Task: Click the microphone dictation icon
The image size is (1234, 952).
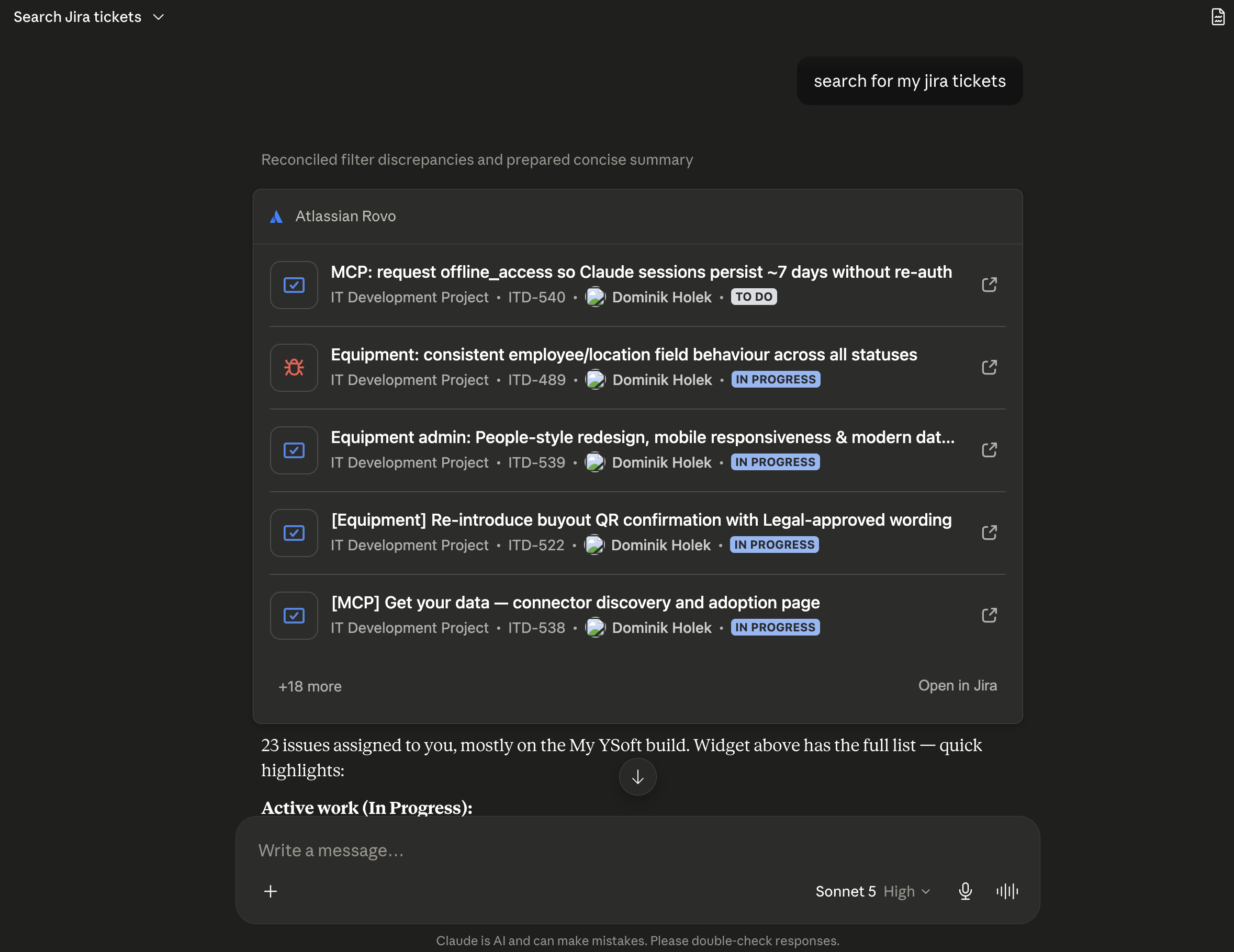Action: (x=965, y=891)
